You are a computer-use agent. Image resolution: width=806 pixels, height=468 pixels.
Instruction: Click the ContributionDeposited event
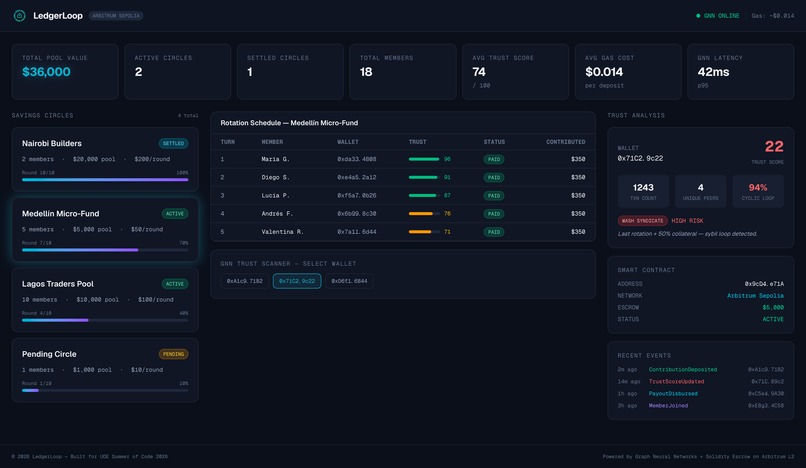[x=683, y=370]
